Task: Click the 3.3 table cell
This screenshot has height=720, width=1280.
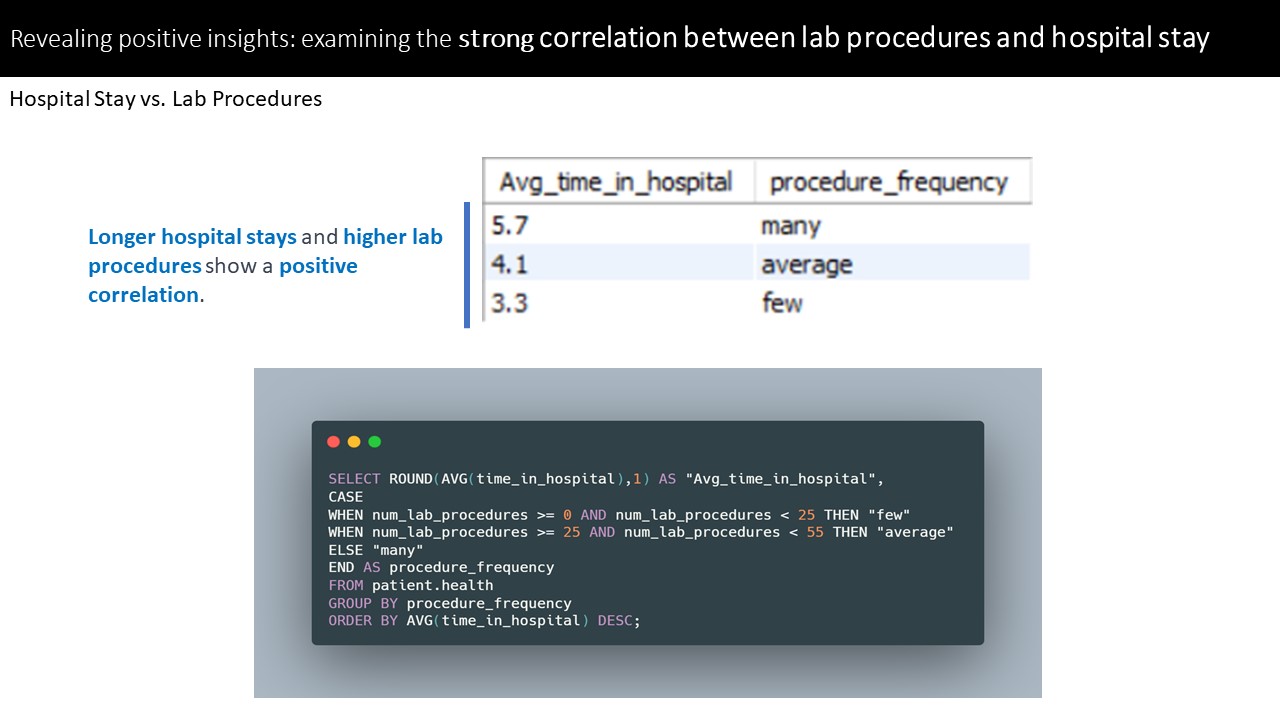Action: coord(619,302)
